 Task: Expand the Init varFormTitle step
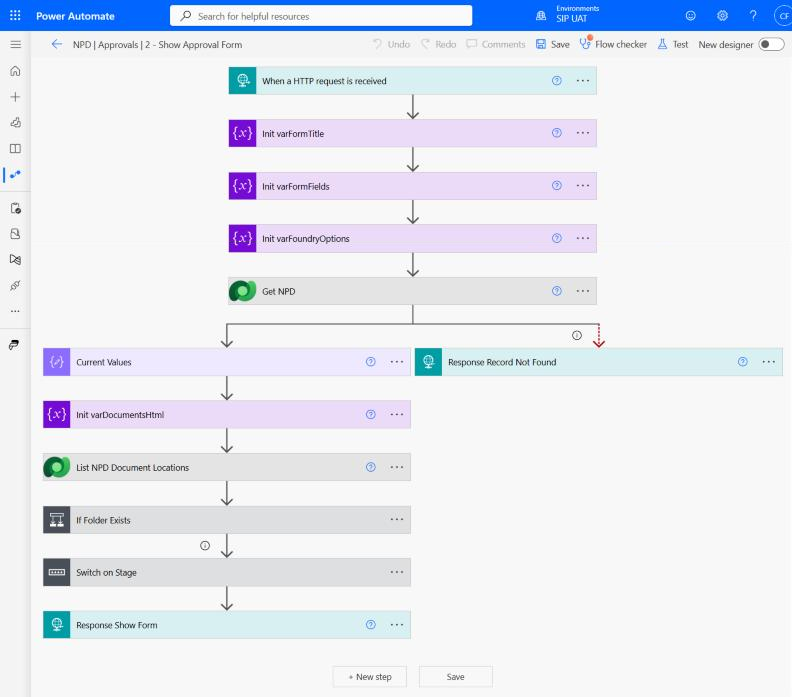pos(413,133)
